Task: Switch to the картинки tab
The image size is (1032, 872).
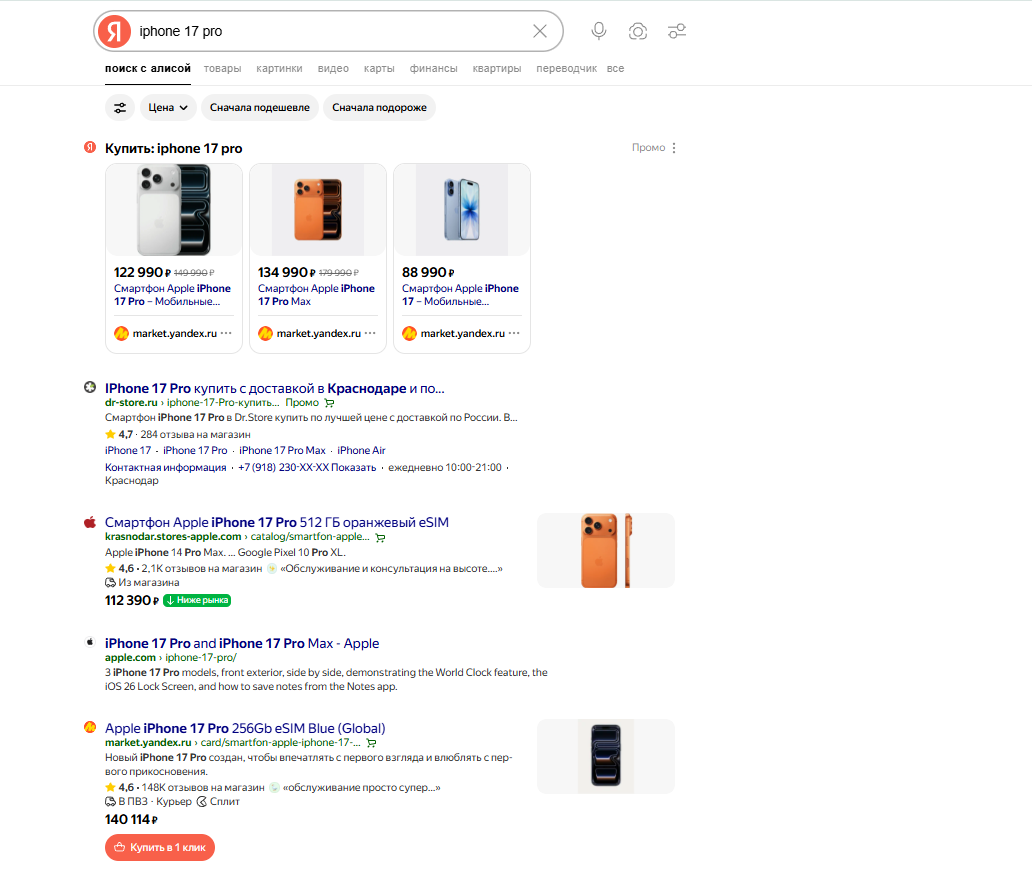Action: [x=279, y=69]
